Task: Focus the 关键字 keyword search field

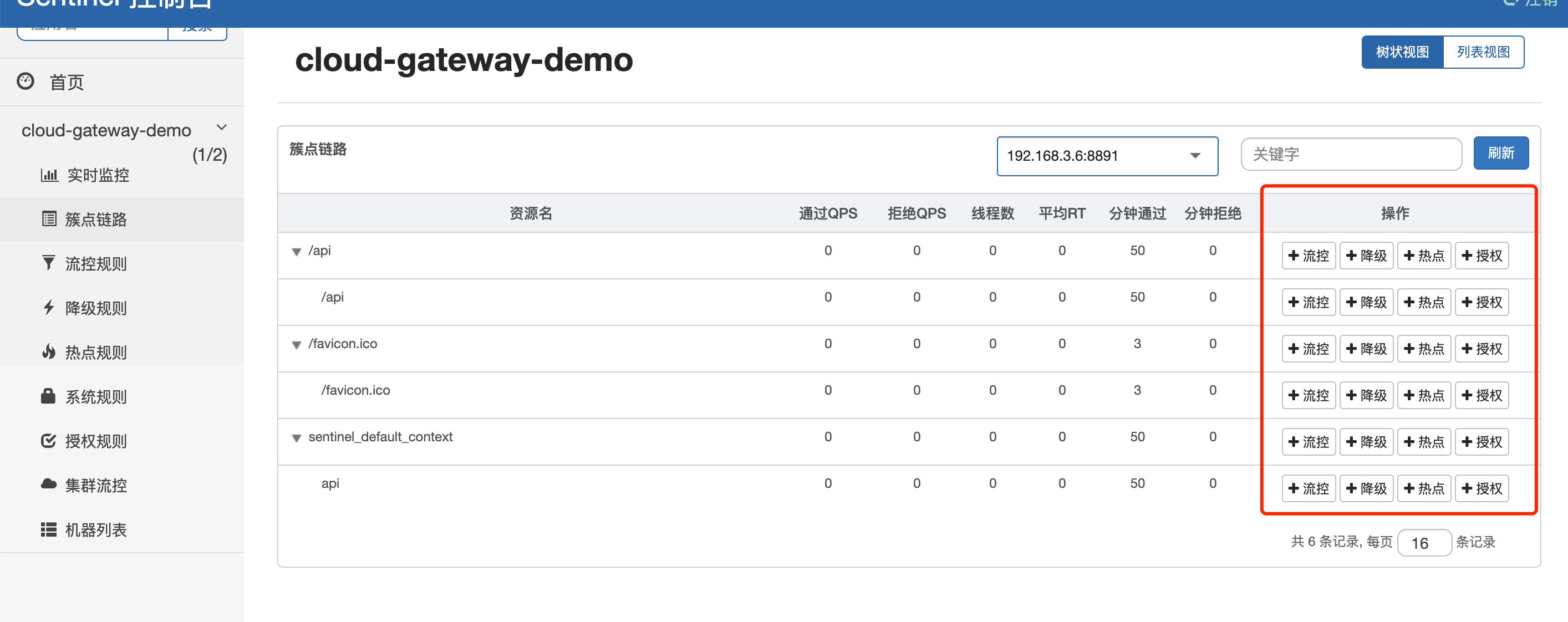Action: pos(1351,155)
